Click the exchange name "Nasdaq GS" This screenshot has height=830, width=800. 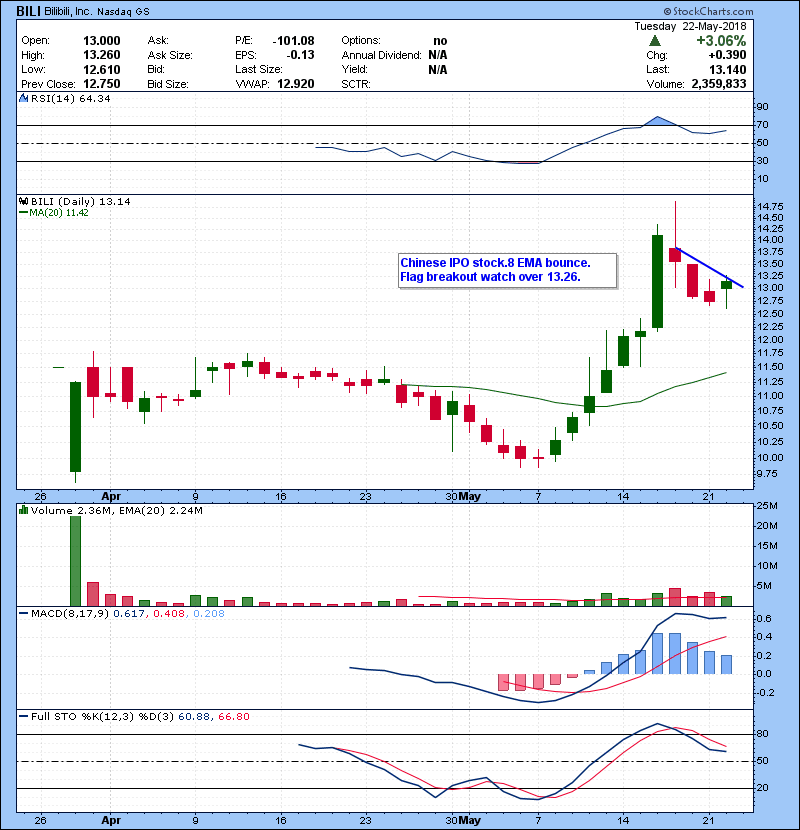coord(123,11)
